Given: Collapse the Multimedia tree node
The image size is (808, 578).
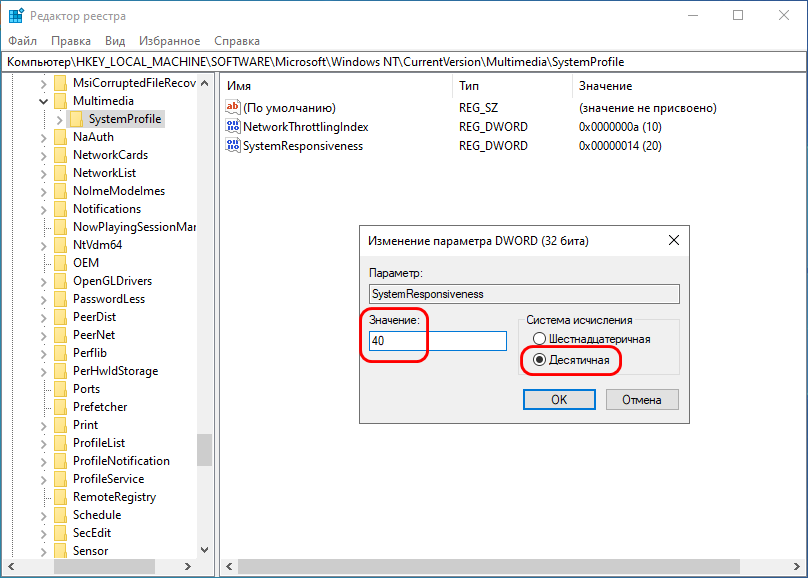Looking at the screenshot, I should 44,101.
